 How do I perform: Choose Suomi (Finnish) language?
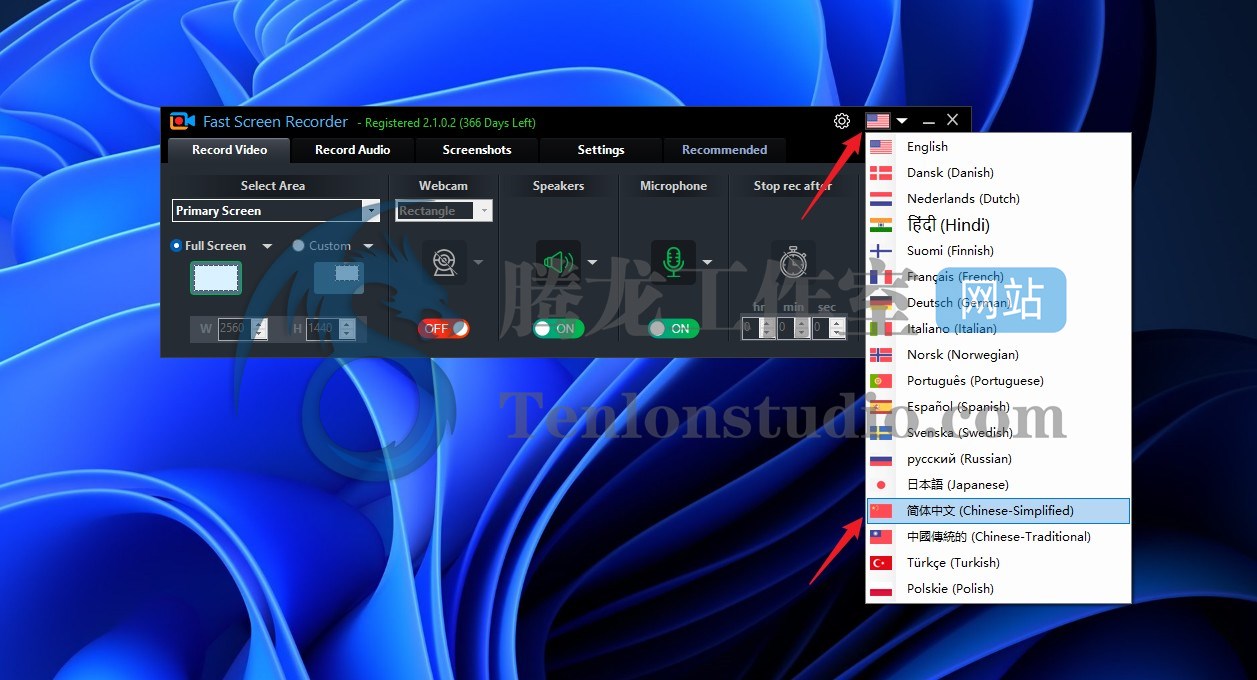(998, 251)
